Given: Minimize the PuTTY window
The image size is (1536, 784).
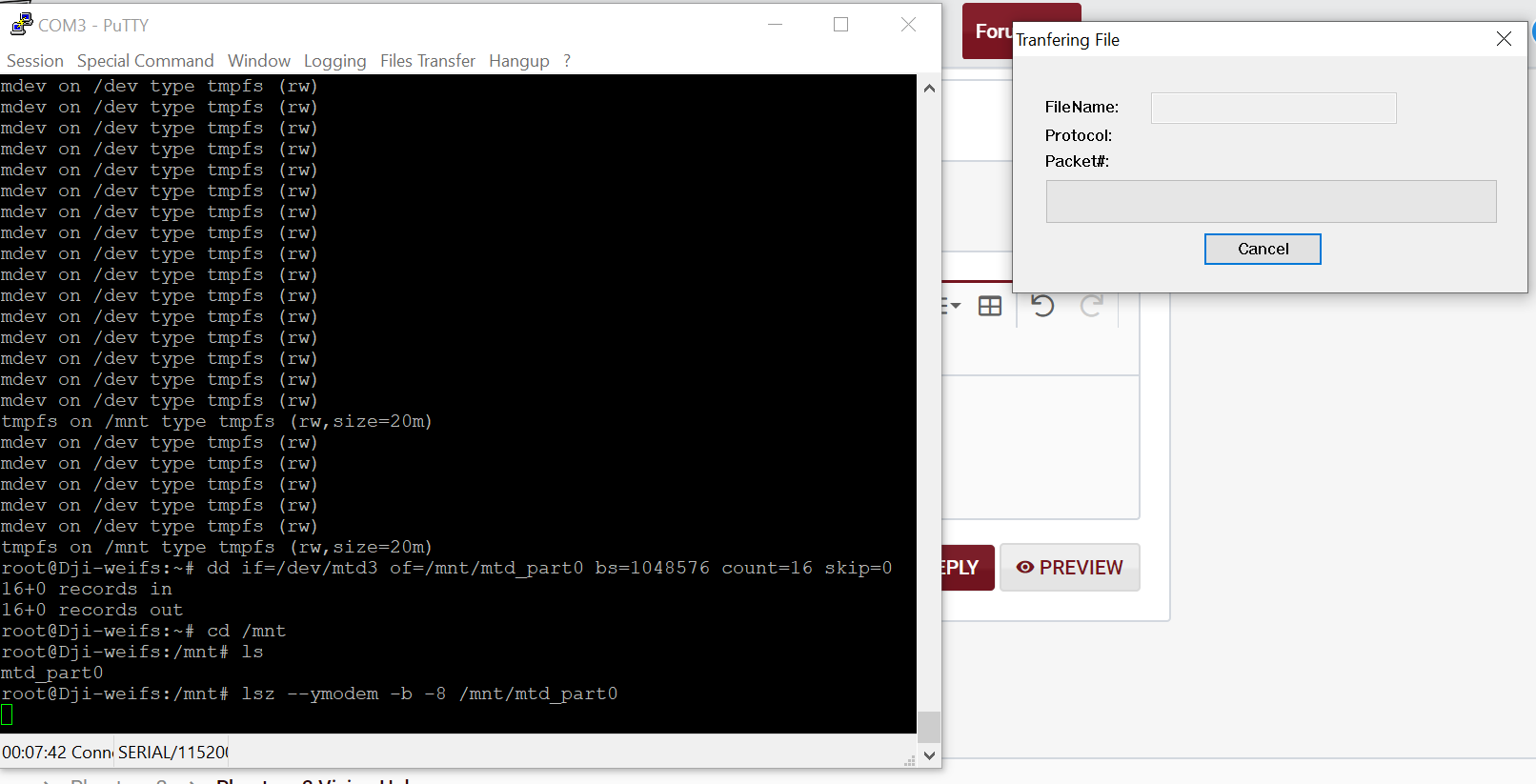Looking at the screenshot, I should [x=776, y=25].
